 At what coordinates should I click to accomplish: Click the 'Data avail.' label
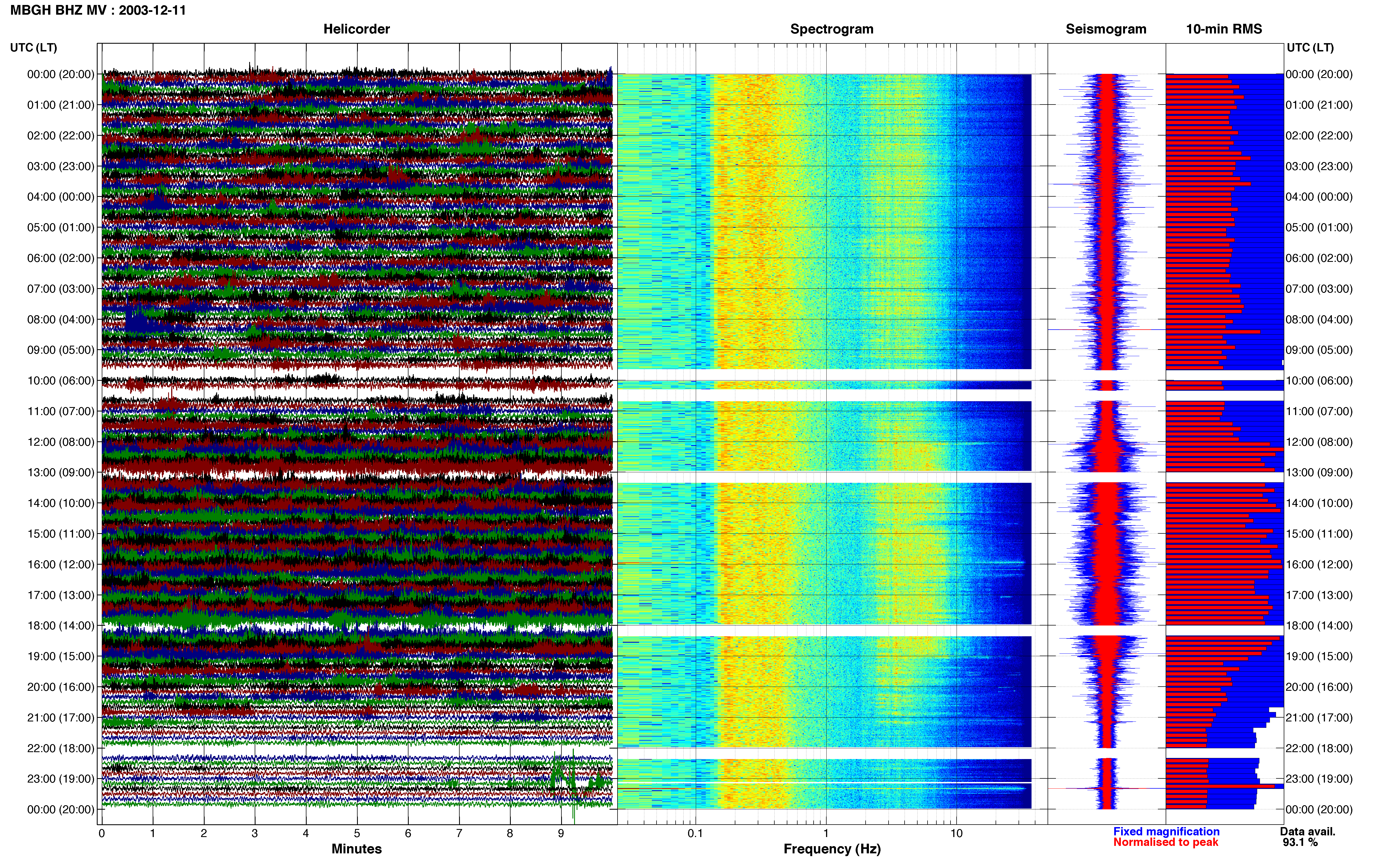point(1308,831)
